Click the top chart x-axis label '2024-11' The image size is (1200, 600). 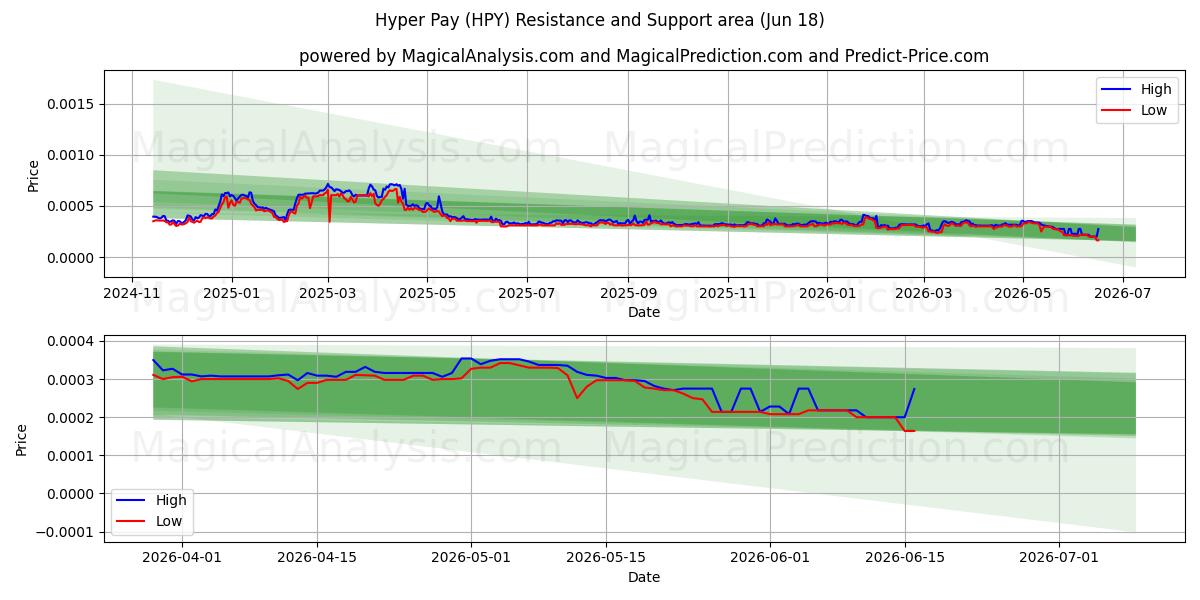(x=133, y=294)
